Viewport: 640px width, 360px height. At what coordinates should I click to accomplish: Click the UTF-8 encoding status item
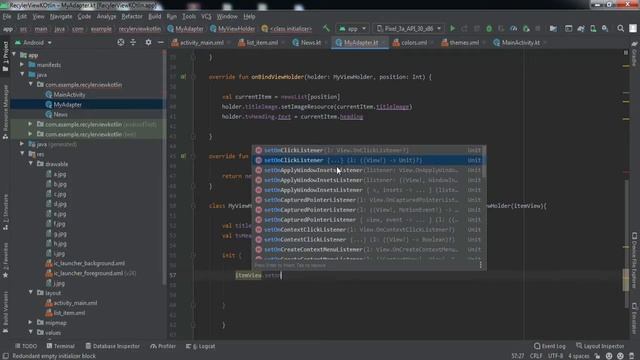pyautogui.click(x=555, y=356)
